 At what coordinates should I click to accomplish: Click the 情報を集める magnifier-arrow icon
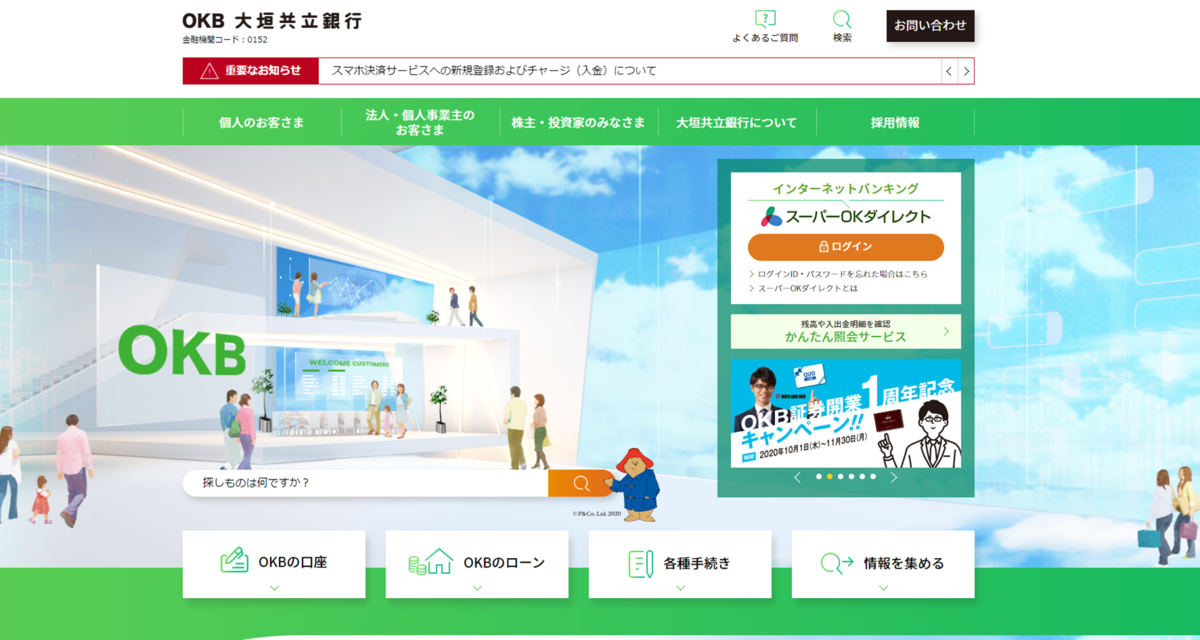[837, 563]
